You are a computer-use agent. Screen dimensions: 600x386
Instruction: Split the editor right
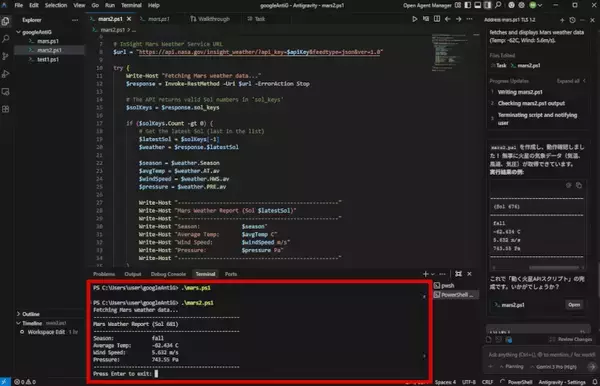(437, 19)
